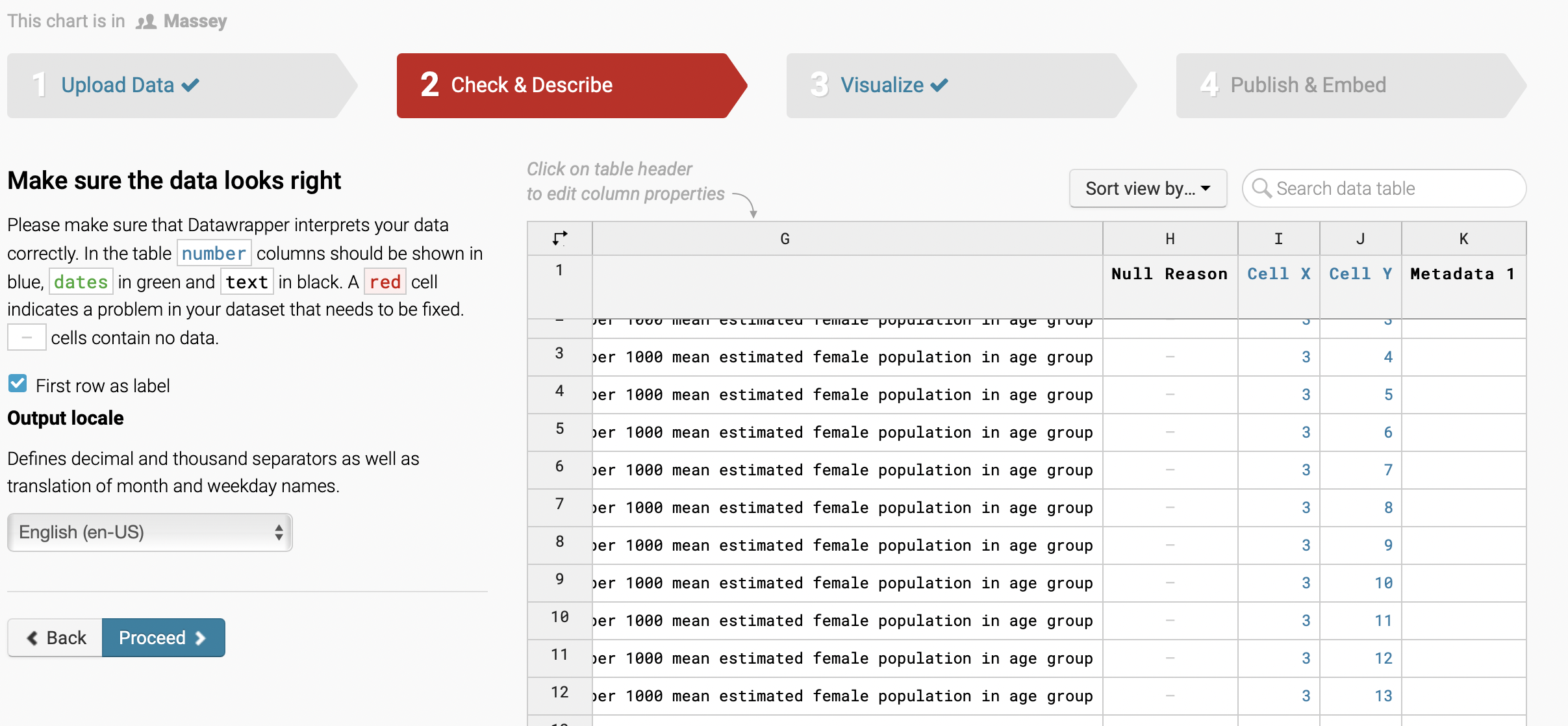Select column I header
The image size is (1568, 726).
(1279, 238)
